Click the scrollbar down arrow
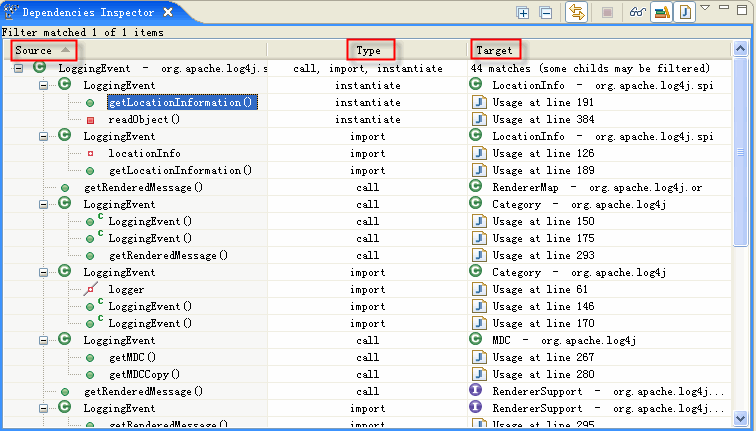This screenshot has width=756, height=431. 740,418
